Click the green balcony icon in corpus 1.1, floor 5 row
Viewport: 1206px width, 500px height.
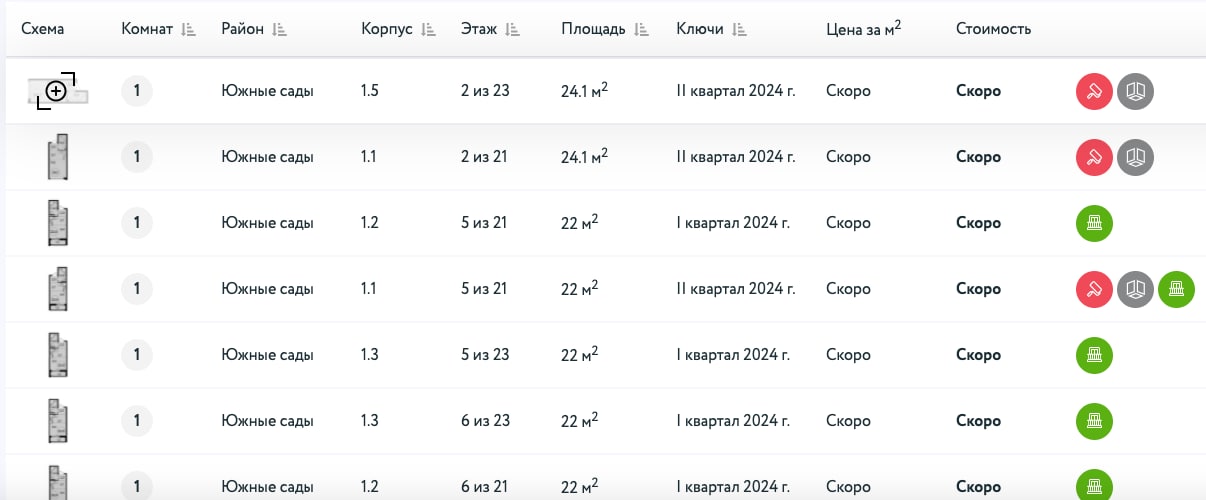click(x=1176, y=290)
